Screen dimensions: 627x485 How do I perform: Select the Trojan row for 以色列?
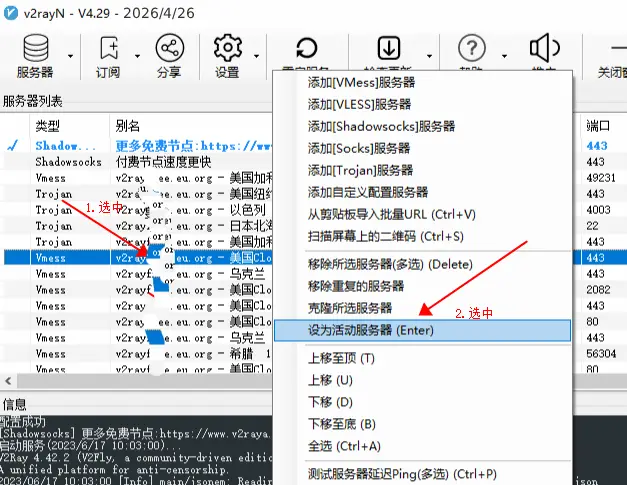click(x=138, y=210)
